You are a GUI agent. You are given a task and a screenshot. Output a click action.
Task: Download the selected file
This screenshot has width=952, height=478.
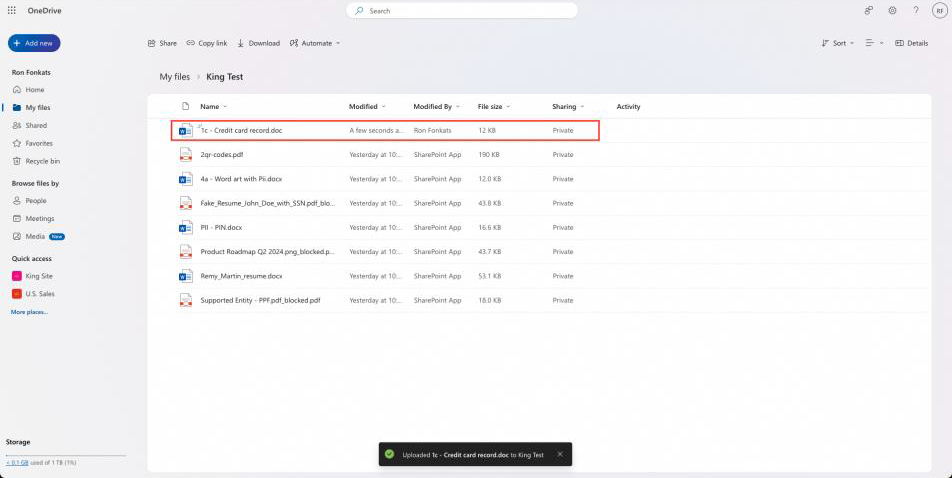[258, 43]
